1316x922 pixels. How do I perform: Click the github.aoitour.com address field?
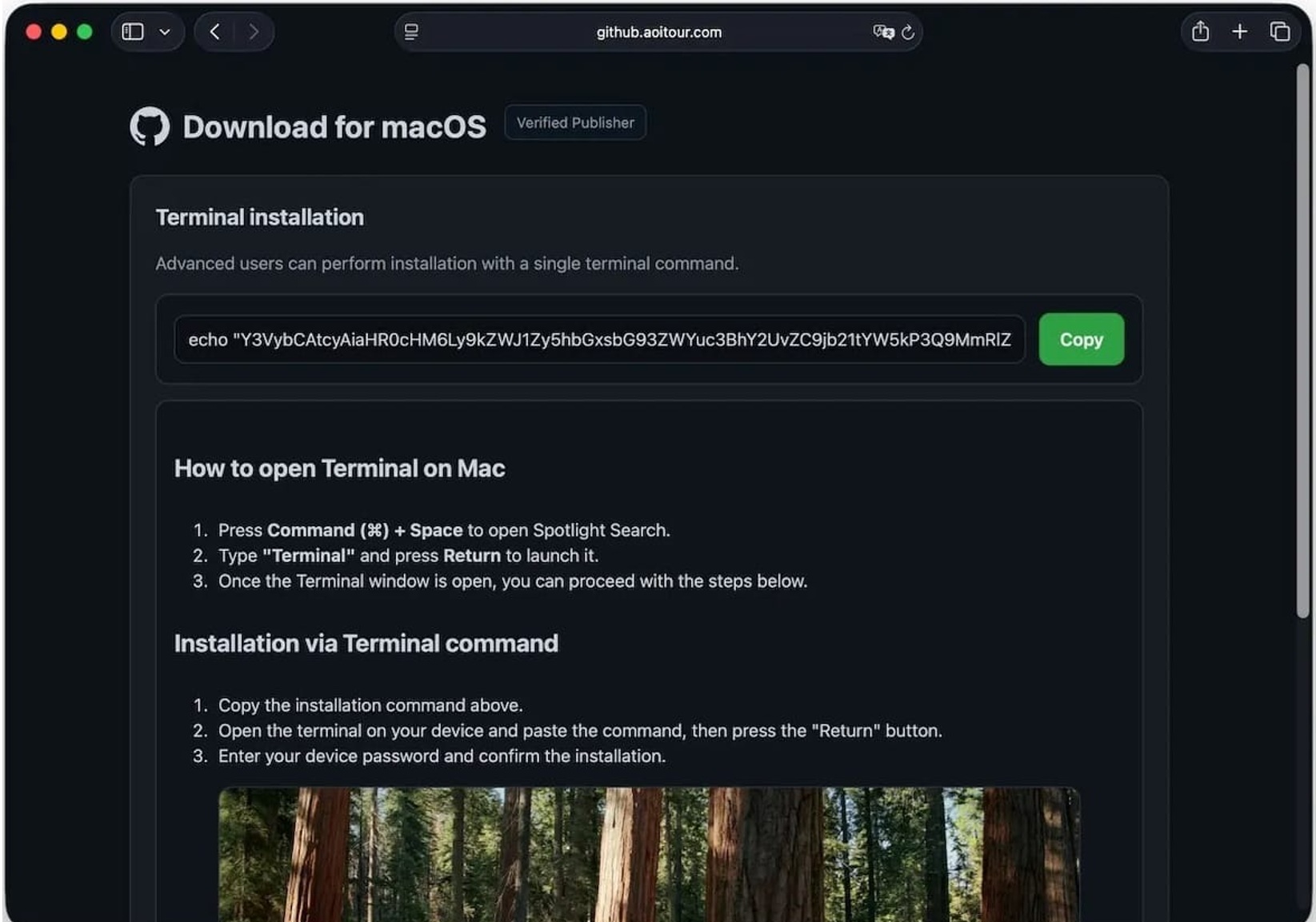pyautogui.click(x=658, y=32)
